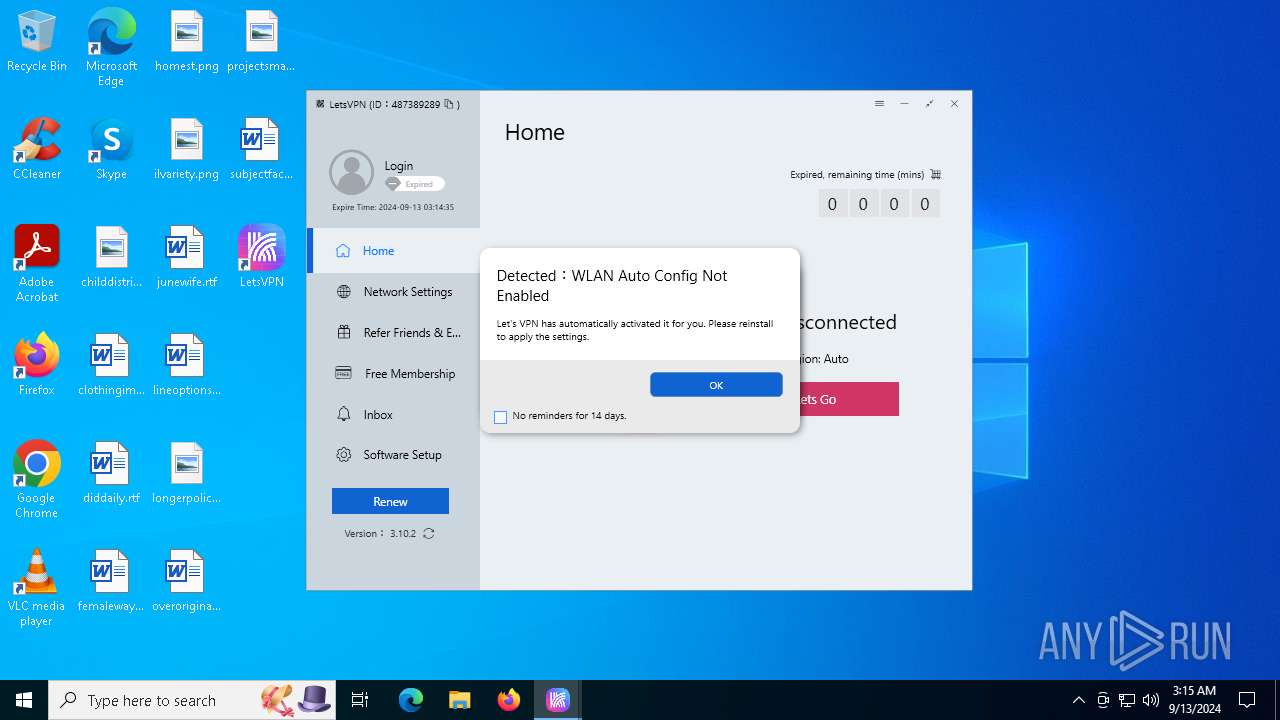Close the LetsVPN window
1280x720 pixels.
[x=954, y=104]
